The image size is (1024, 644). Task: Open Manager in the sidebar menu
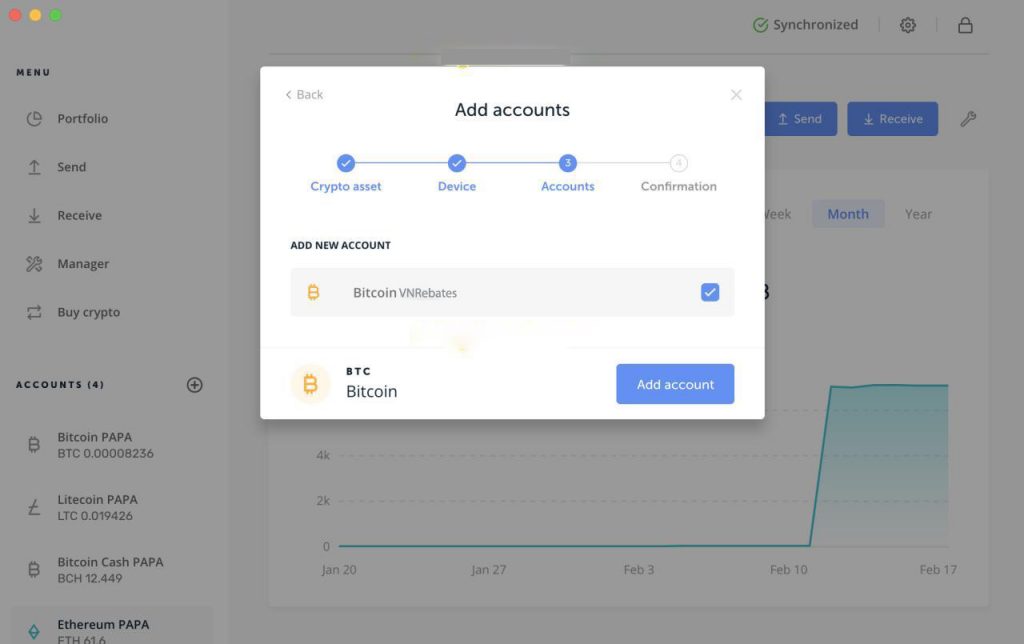83,264
